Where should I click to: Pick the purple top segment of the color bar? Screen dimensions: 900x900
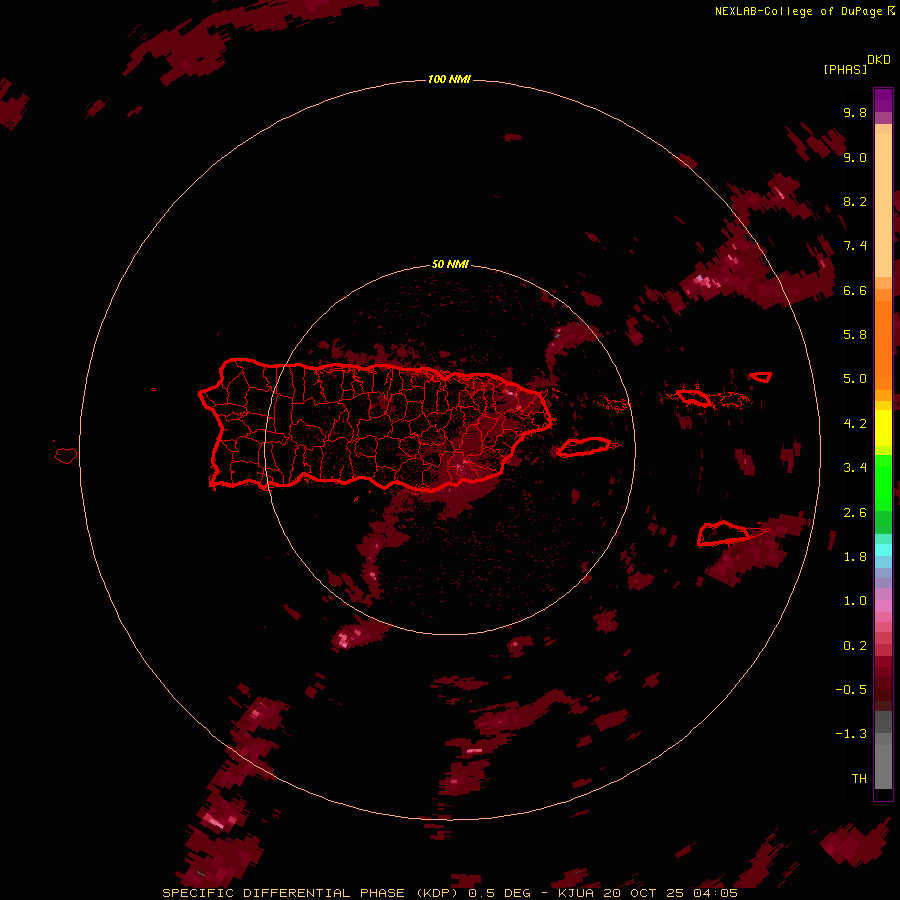(x=883, y=100)
